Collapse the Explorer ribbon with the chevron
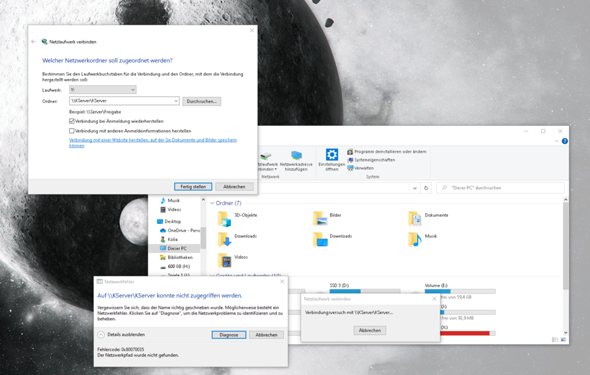Screen dimensions: 590x375 [557, 141]
